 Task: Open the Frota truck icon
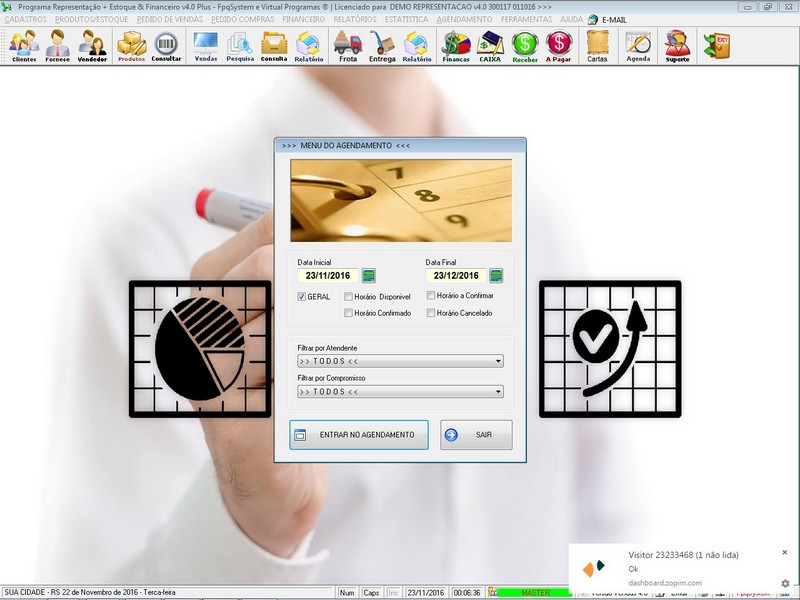(x=348, y=46)
